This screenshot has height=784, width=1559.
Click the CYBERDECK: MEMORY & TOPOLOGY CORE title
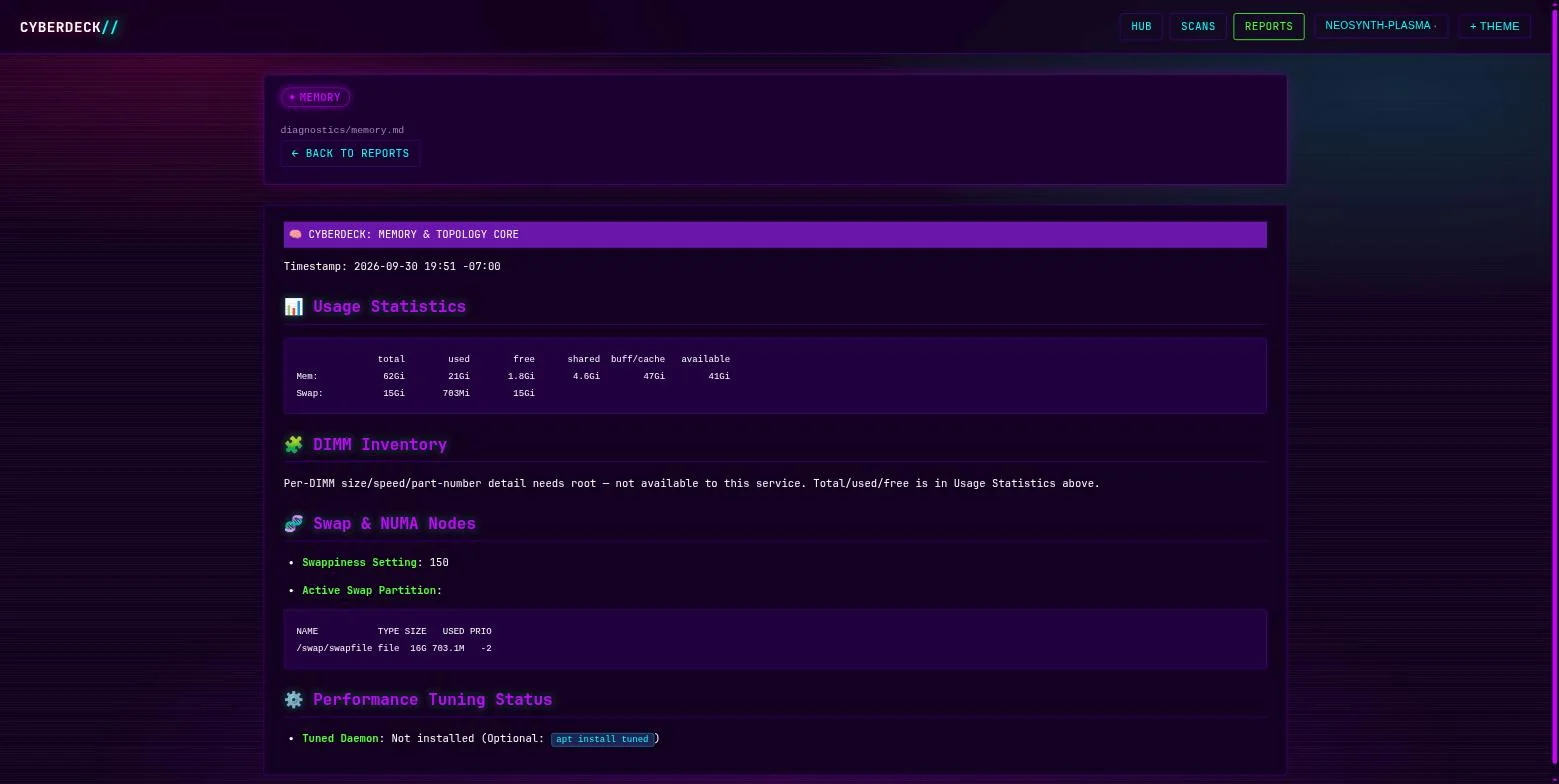(413, 234)
